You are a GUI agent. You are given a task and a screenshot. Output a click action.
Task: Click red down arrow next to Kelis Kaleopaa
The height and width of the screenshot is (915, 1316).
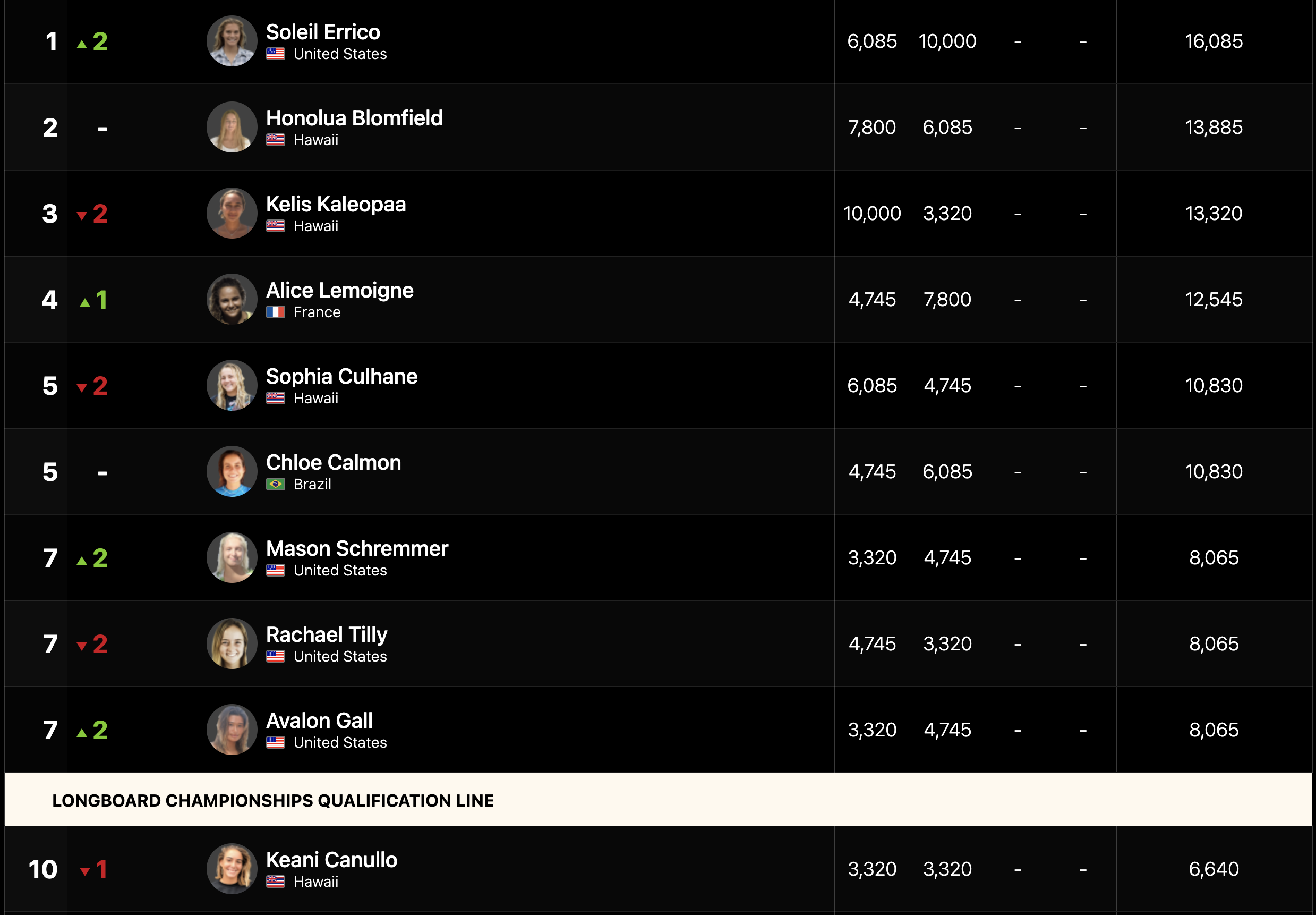pos(82,216)
